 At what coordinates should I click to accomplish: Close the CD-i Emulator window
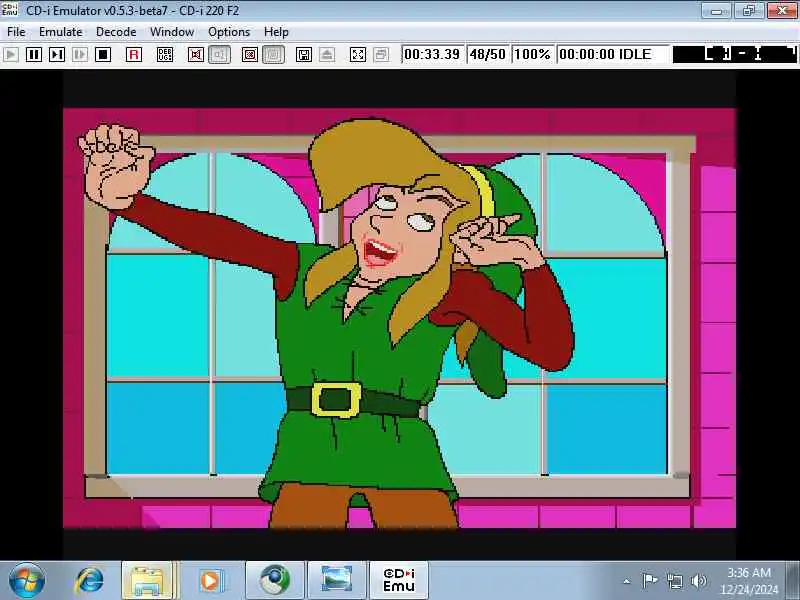click(781, 11)
